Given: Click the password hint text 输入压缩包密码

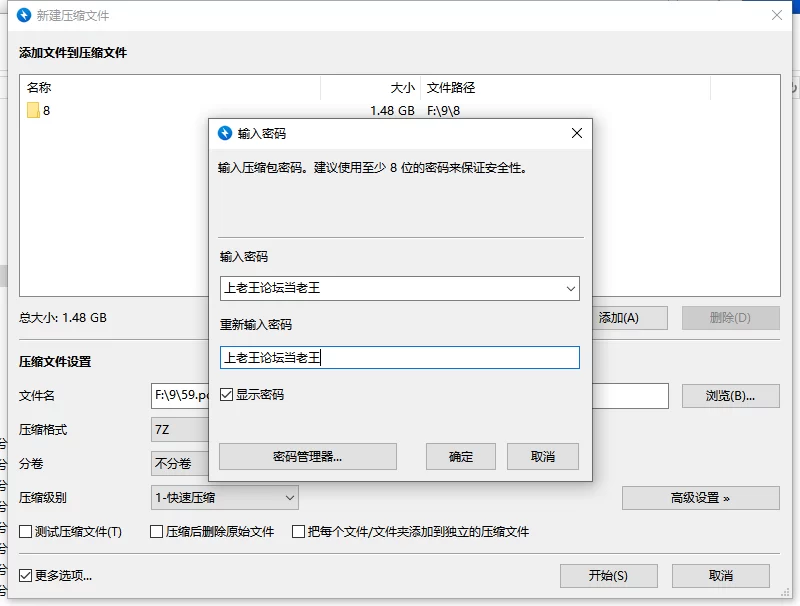Looking at the screenshot, I should click(372, 168).
